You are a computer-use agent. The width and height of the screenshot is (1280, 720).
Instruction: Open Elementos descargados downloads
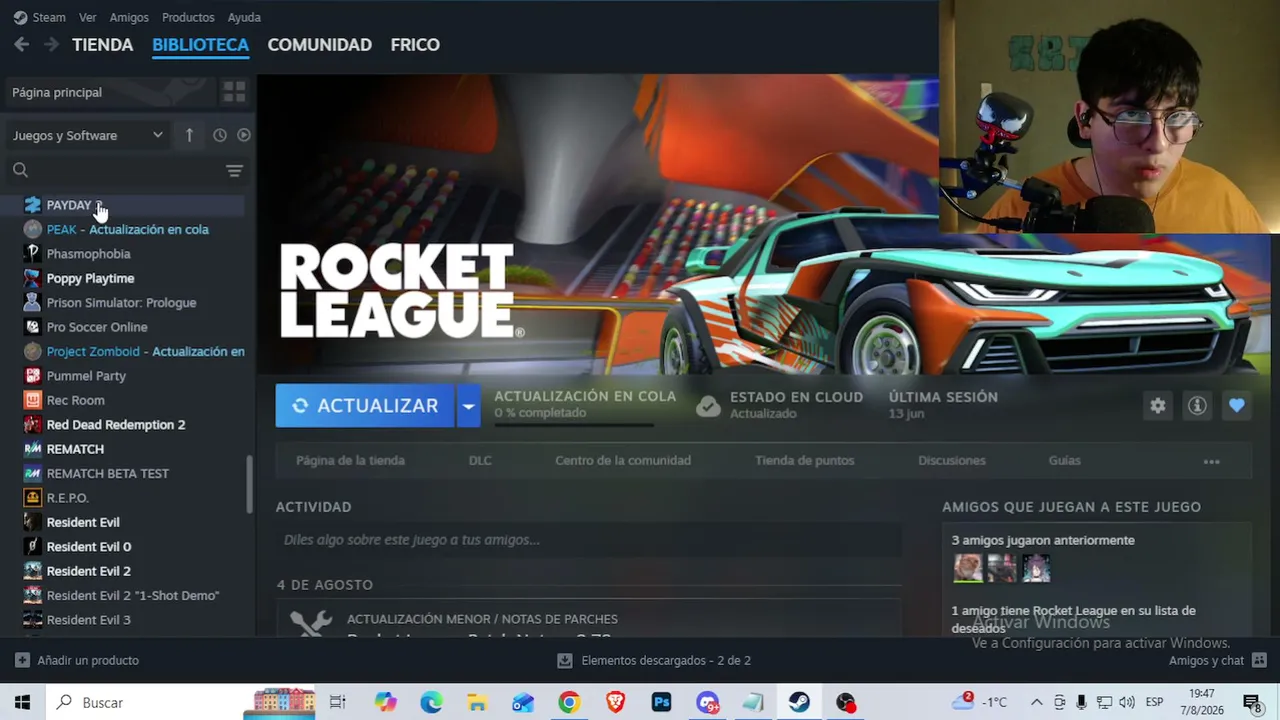pyautogui.click(x=654, y=660)
